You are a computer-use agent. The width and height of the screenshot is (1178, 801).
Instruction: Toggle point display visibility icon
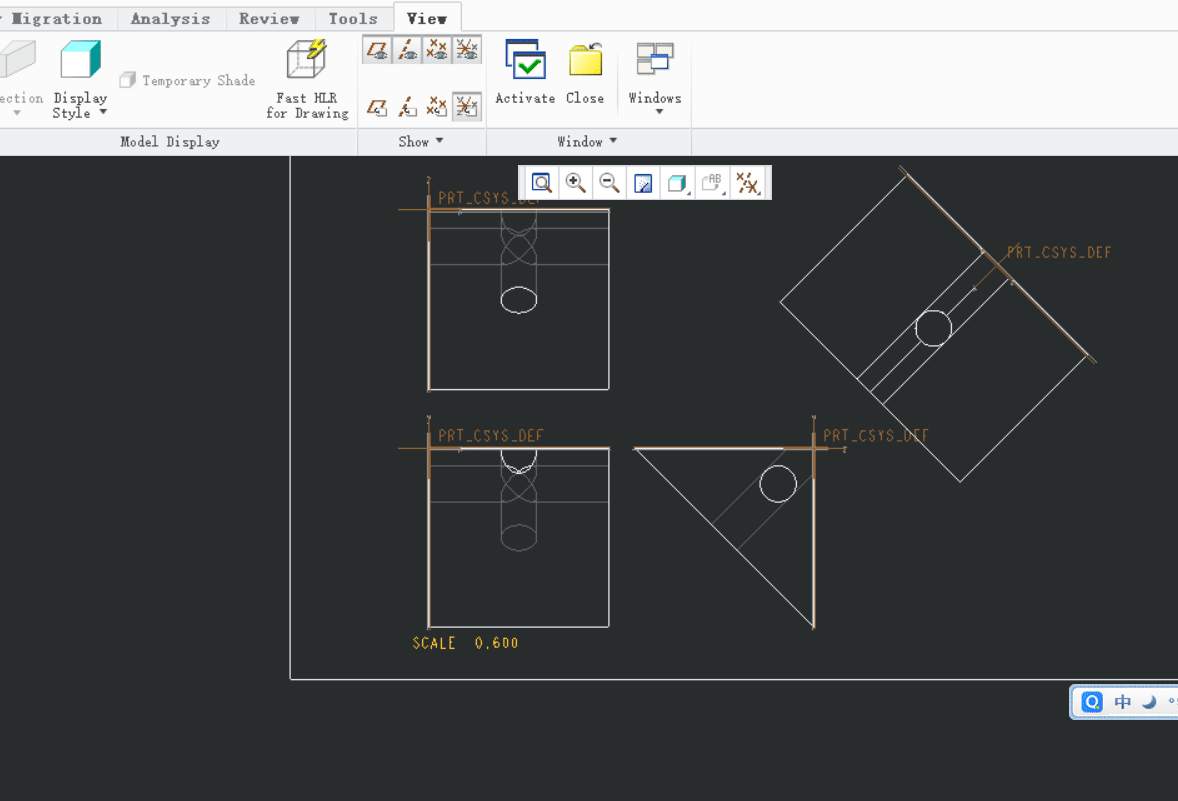pyautogui.click(x=436, y=50)
